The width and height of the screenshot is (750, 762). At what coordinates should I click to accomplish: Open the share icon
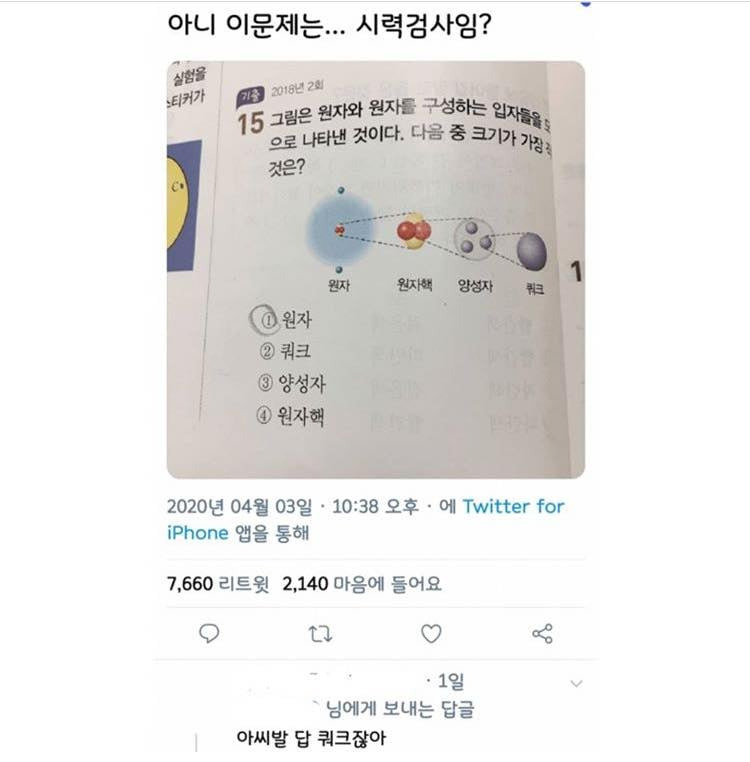click(542, 634)
